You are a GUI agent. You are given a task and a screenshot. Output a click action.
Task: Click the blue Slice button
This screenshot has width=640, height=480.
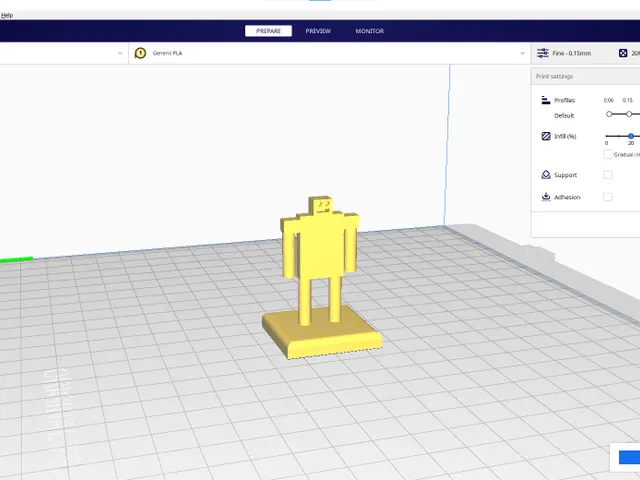point(629,457)
